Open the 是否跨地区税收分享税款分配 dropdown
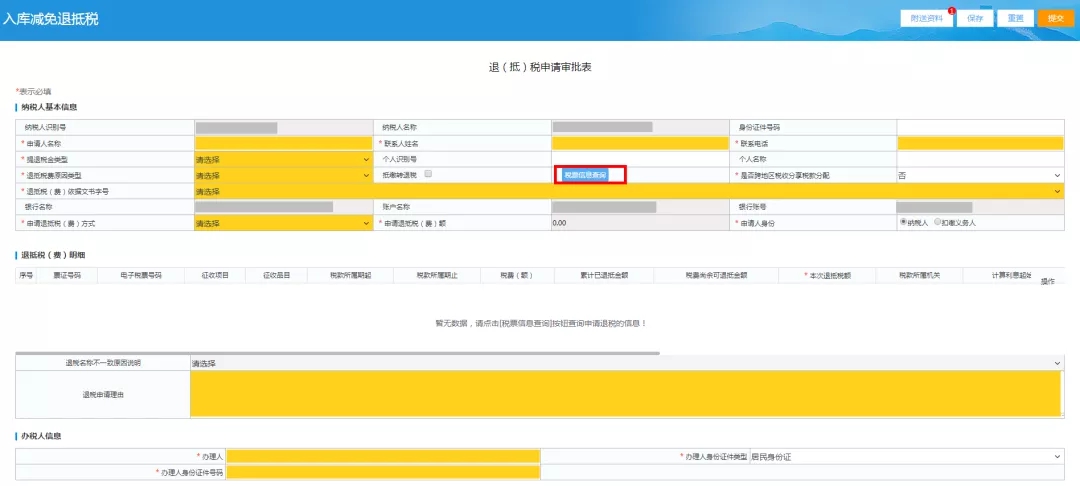The width and height of the screenshot is (1080, 486). 980,176
